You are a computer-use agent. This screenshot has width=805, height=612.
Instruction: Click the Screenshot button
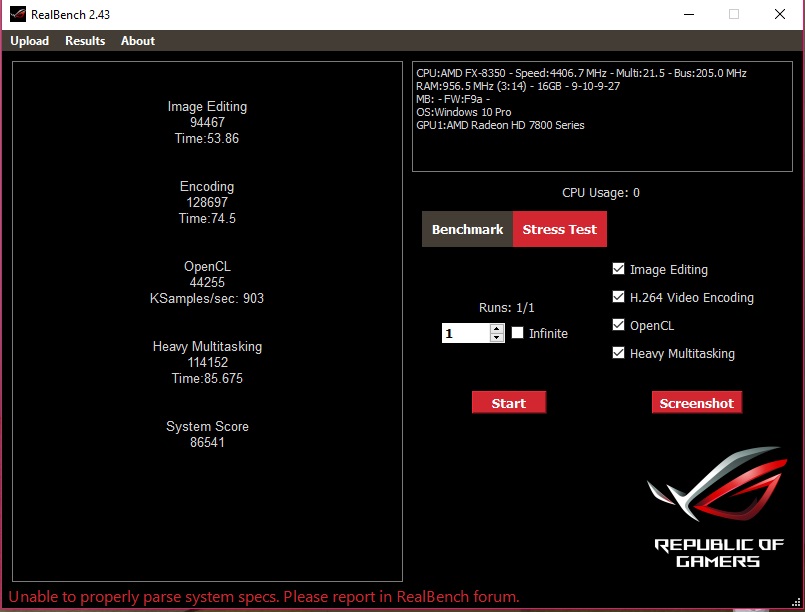(696, 403)
